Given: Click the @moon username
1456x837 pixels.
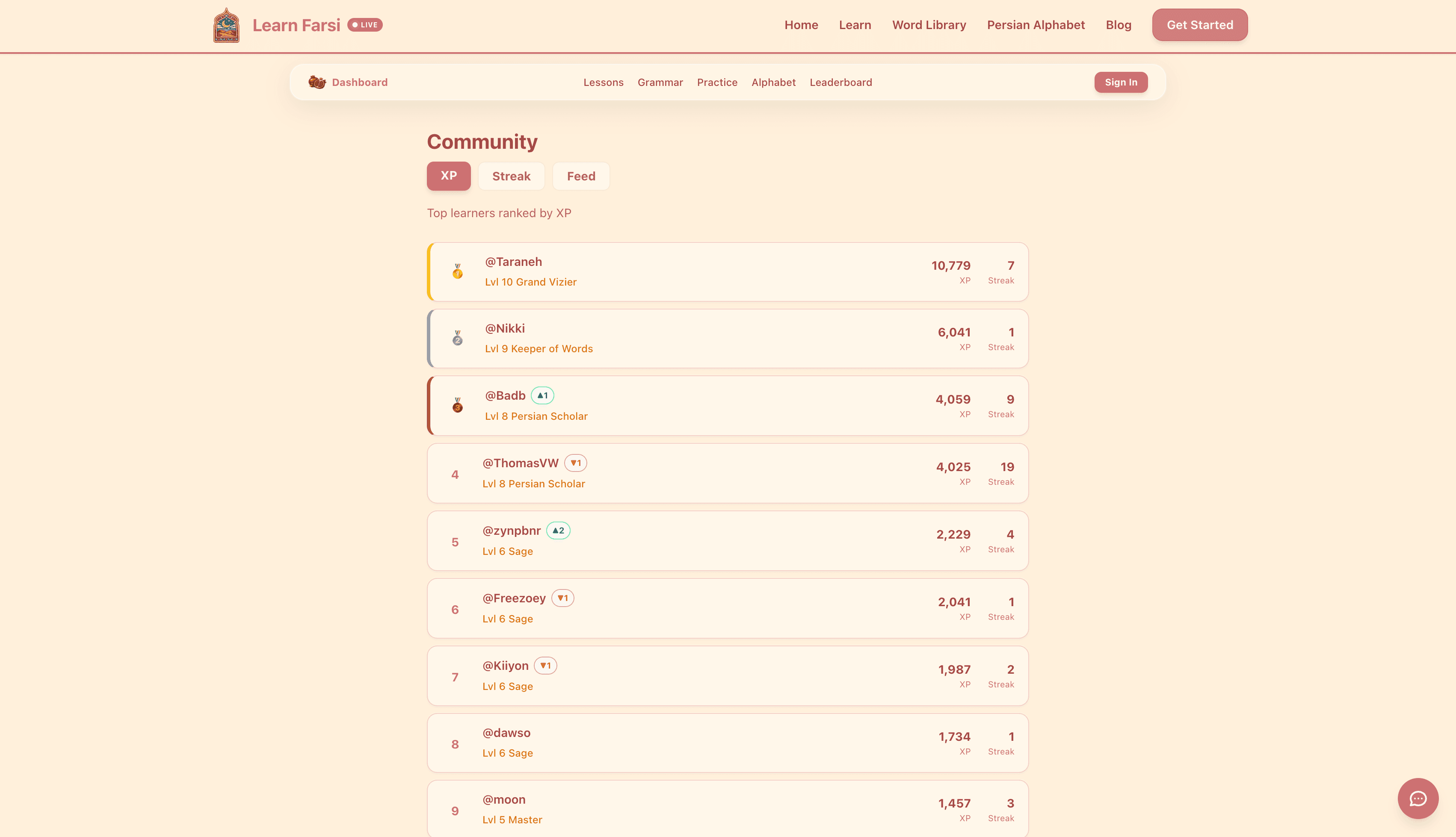Looking at the screenshot, I should tap(504, 800).
